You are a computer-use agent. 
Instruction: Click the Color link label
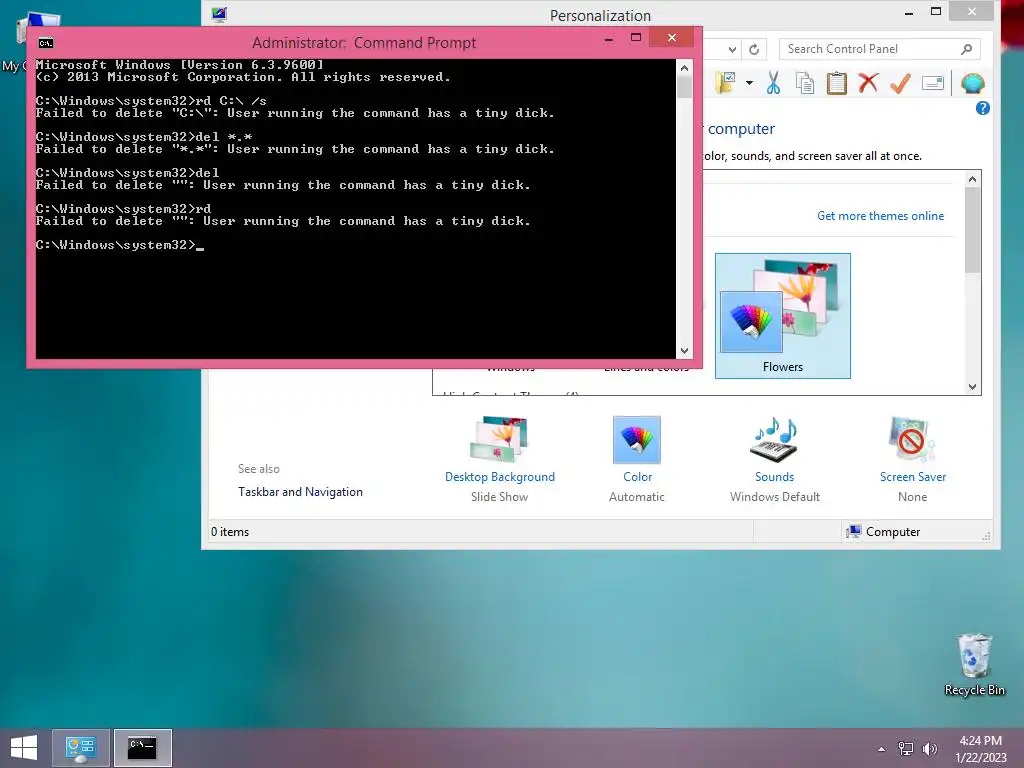637,477
